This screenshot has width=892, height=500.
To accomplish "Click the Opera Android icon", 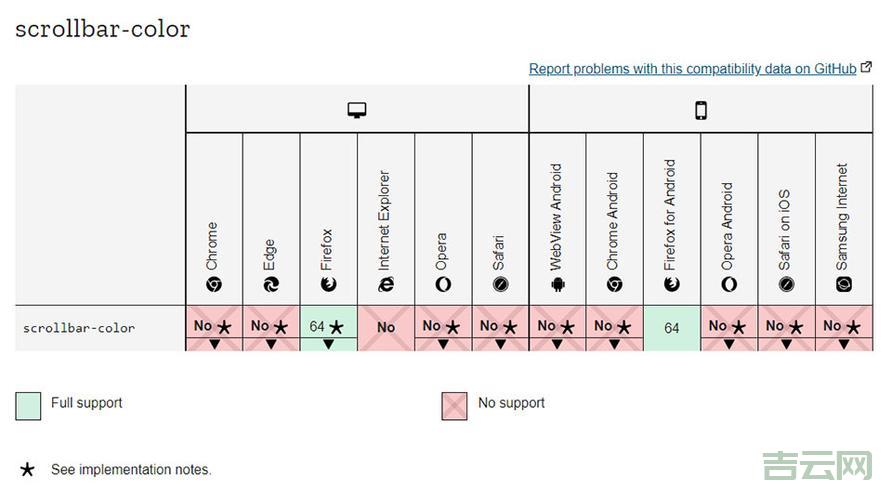I will [729, 285].
